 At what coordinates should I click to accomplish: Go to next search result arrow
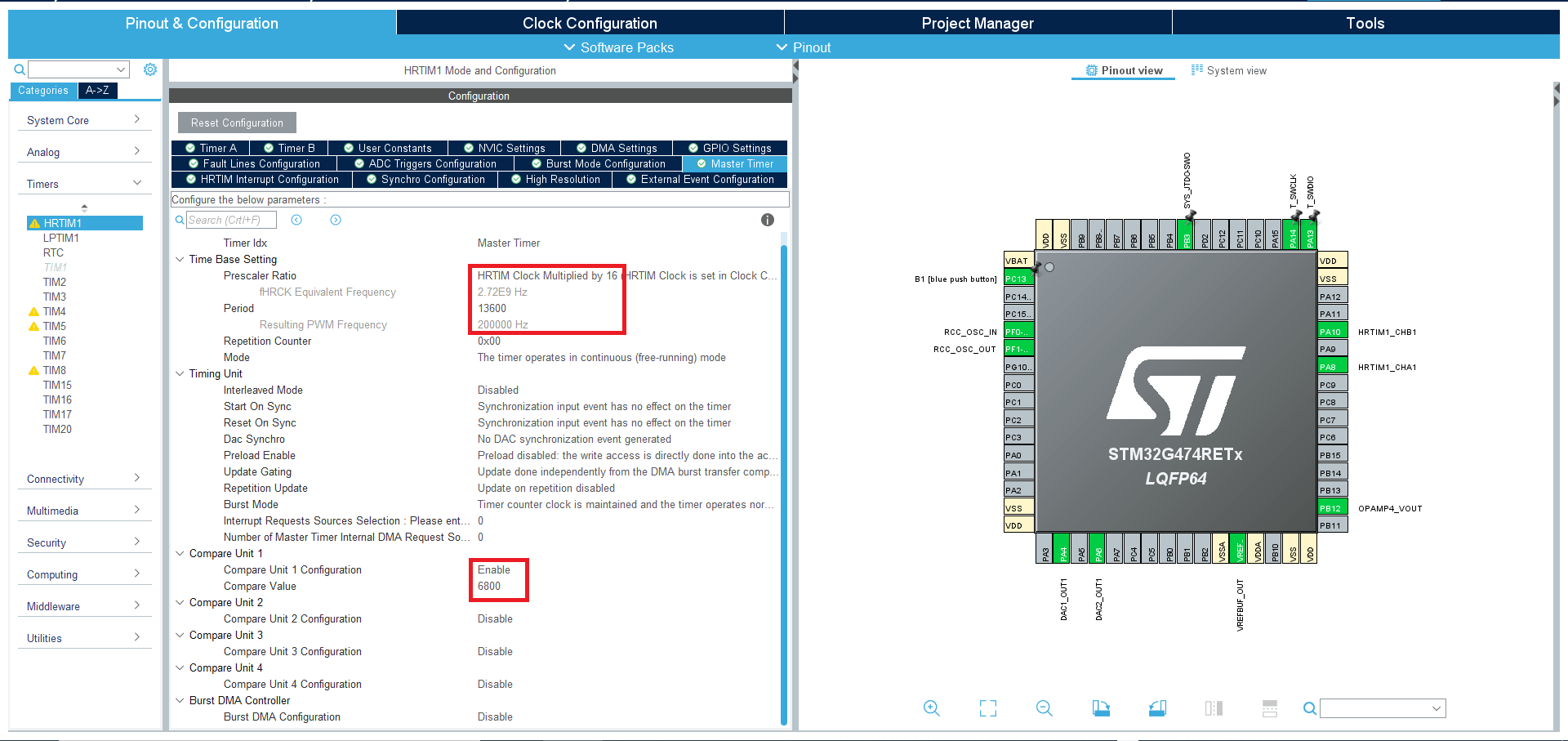[336, 220]
